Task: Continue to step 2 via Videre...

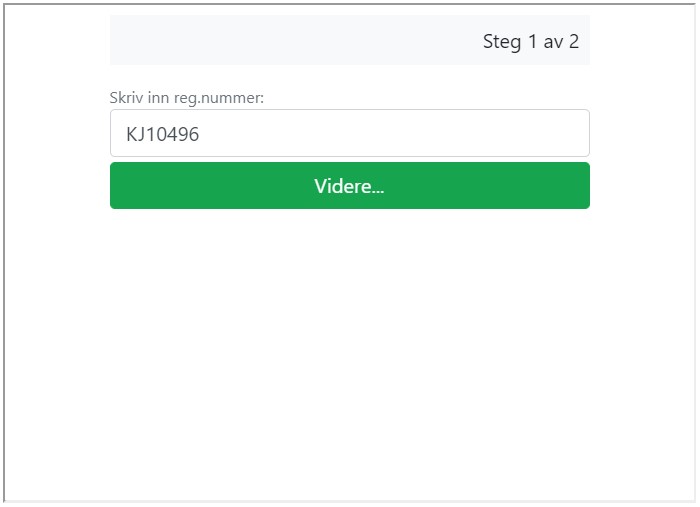Action: coord(350,186)
